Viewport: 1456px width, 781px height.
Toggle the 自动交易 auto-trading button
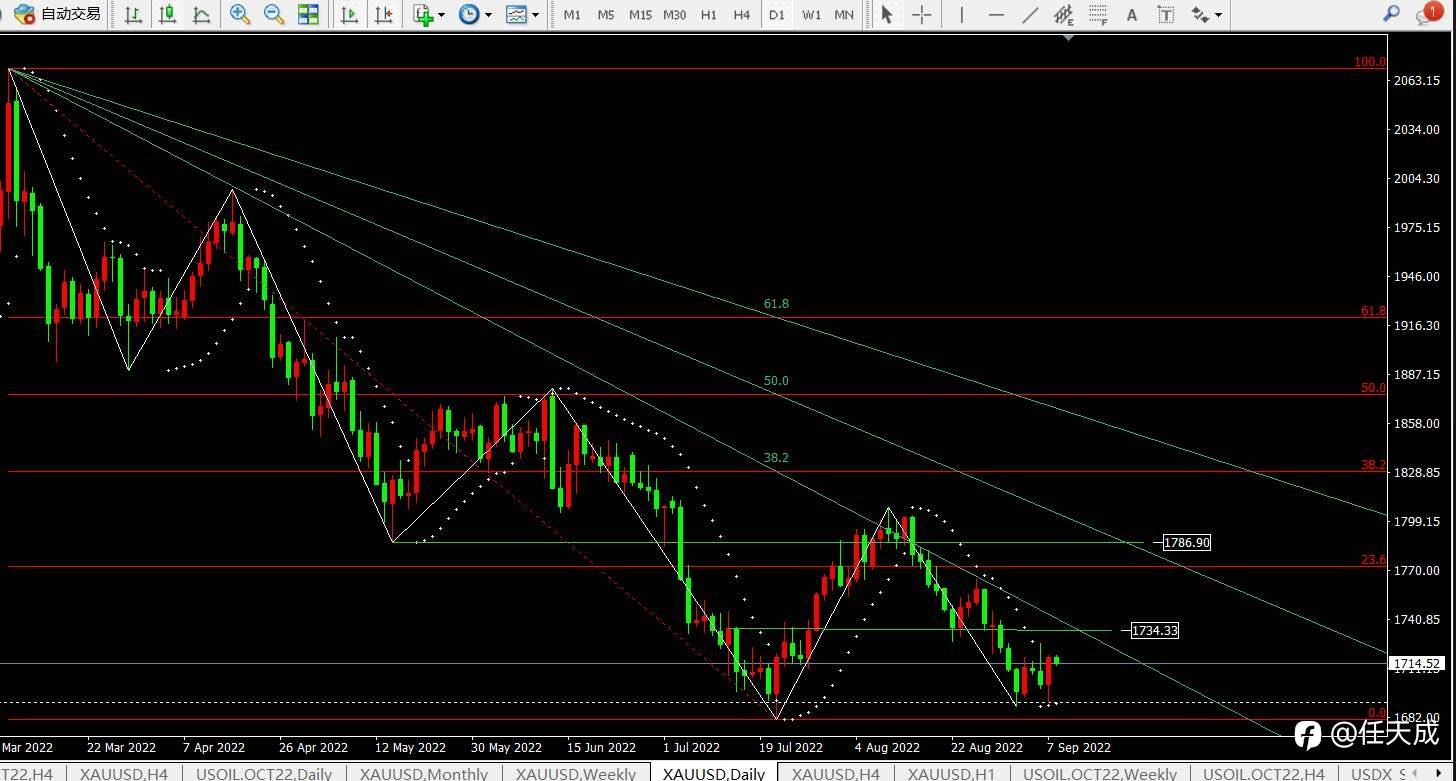(56, 14)
